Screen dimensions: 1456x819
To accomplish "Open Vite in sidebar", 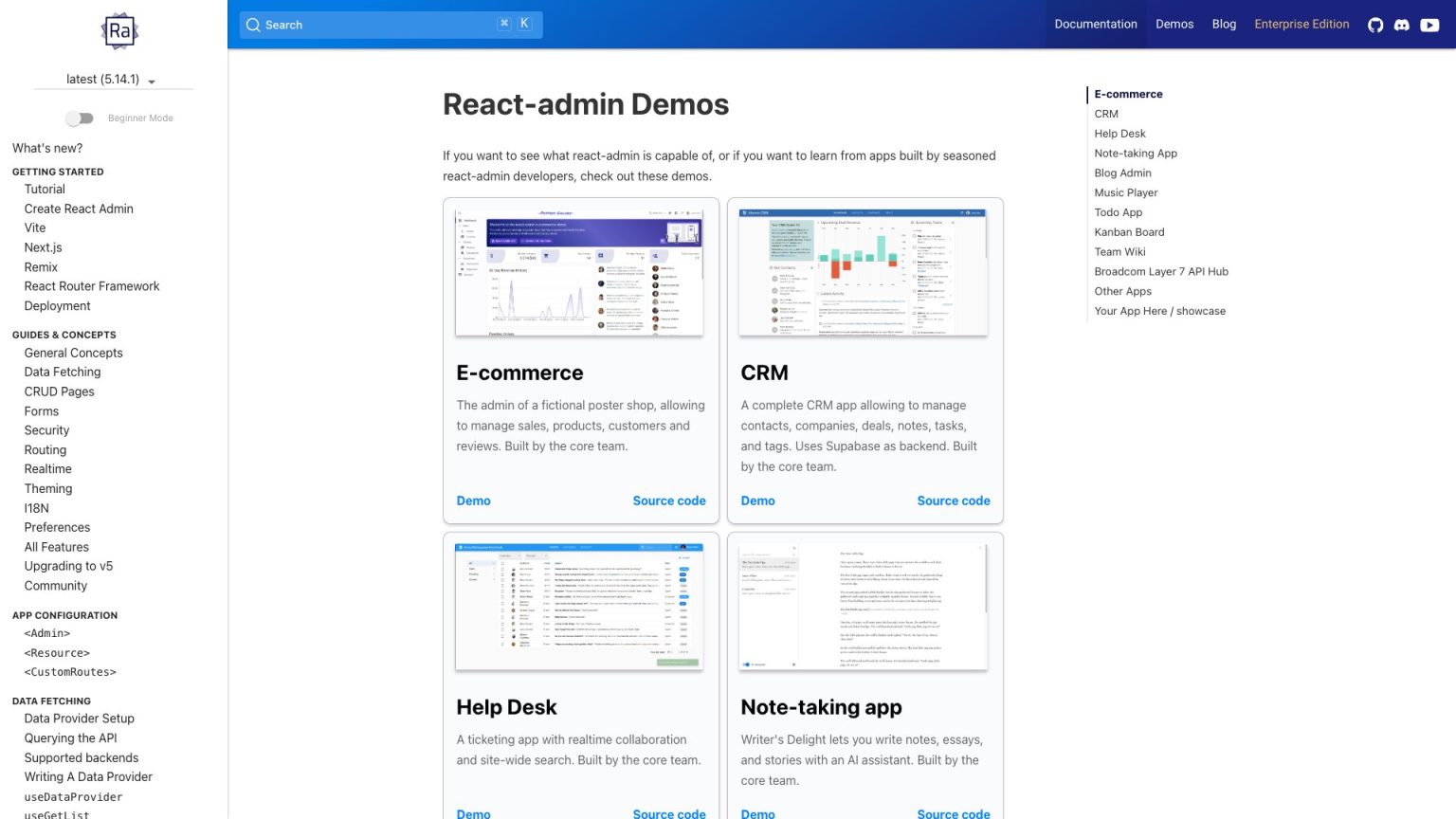I will coord(35,228).
